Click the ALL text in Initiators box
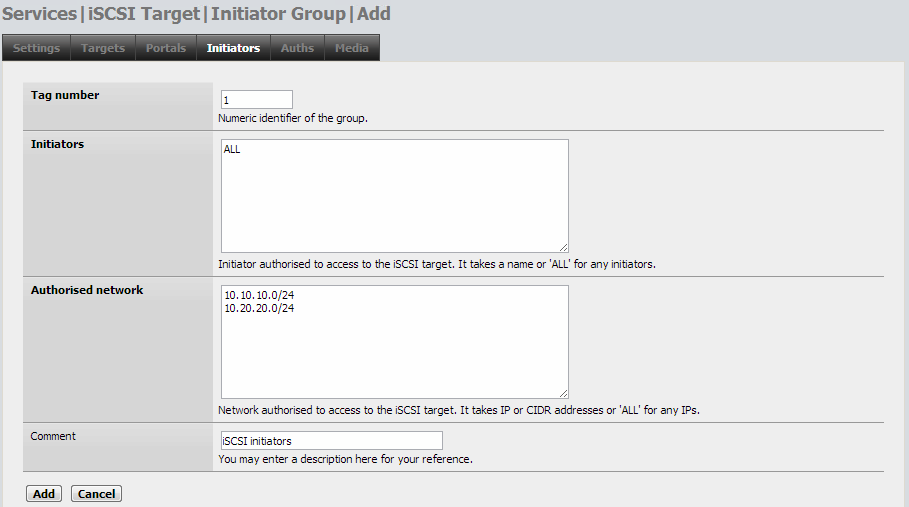 click(x=232, y=149)
